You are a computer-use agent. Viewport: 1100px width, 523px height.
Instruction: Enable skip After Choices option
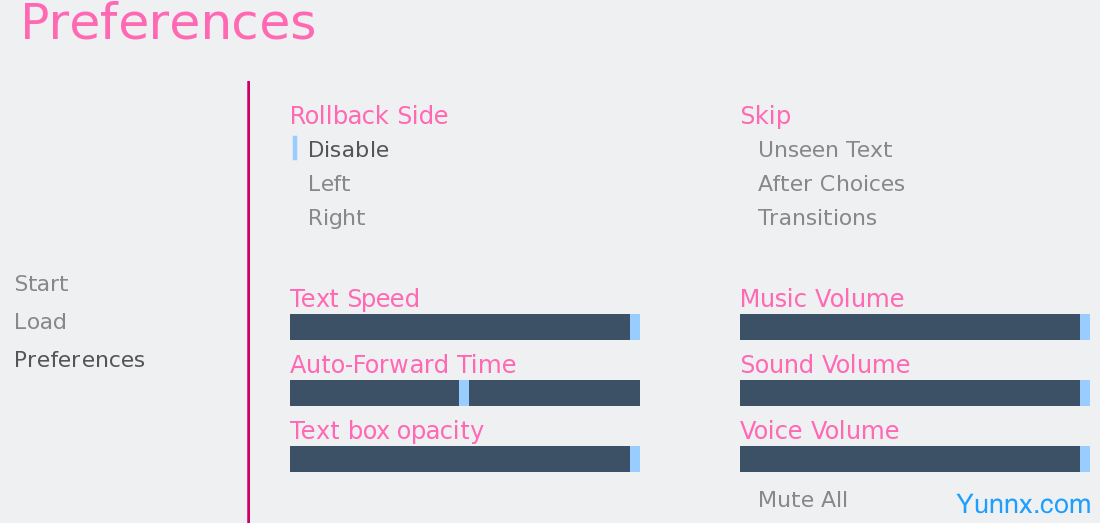(x=830, y=184)
